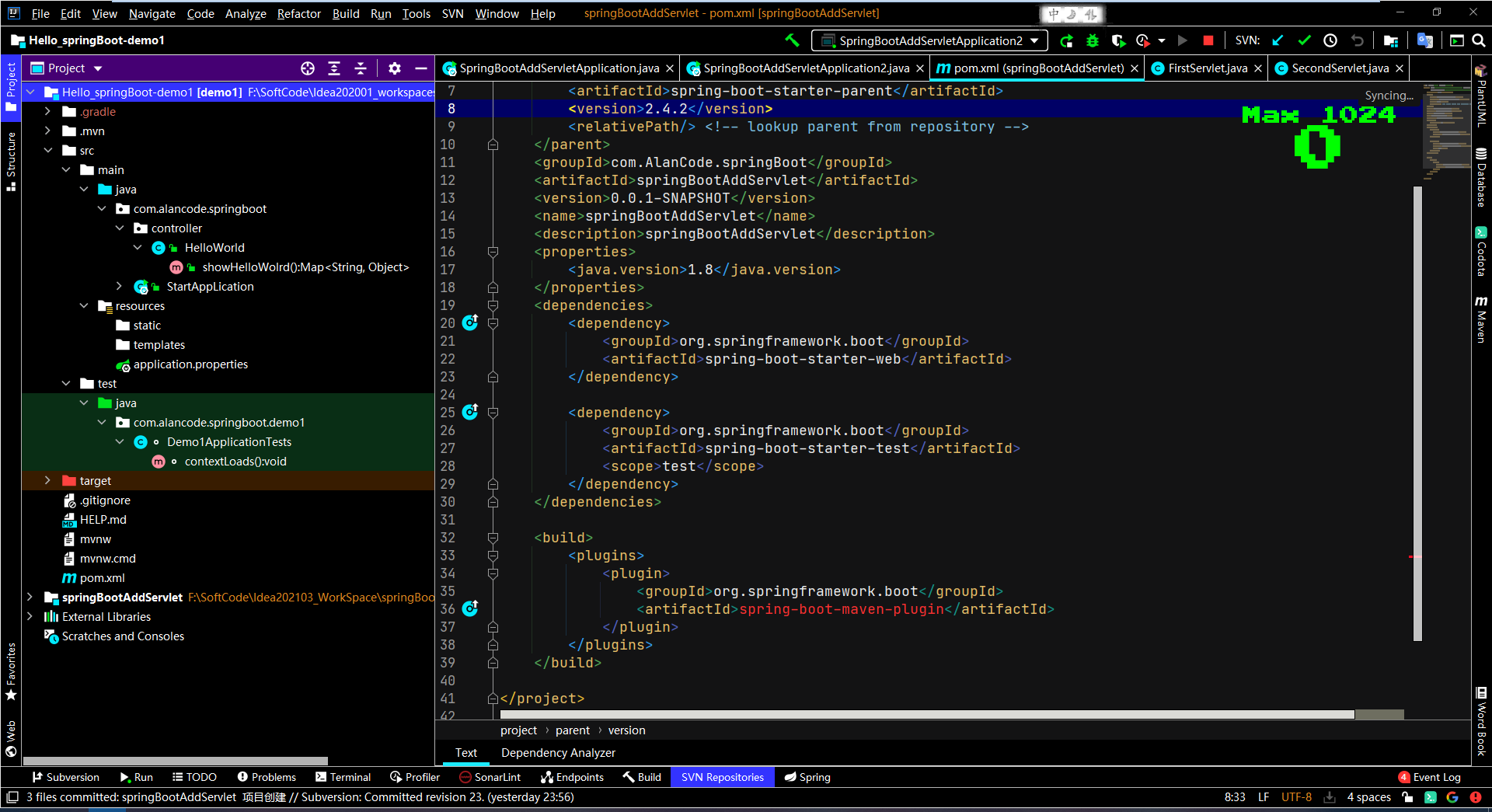Collapse all in Project panel

click(361, 68)
